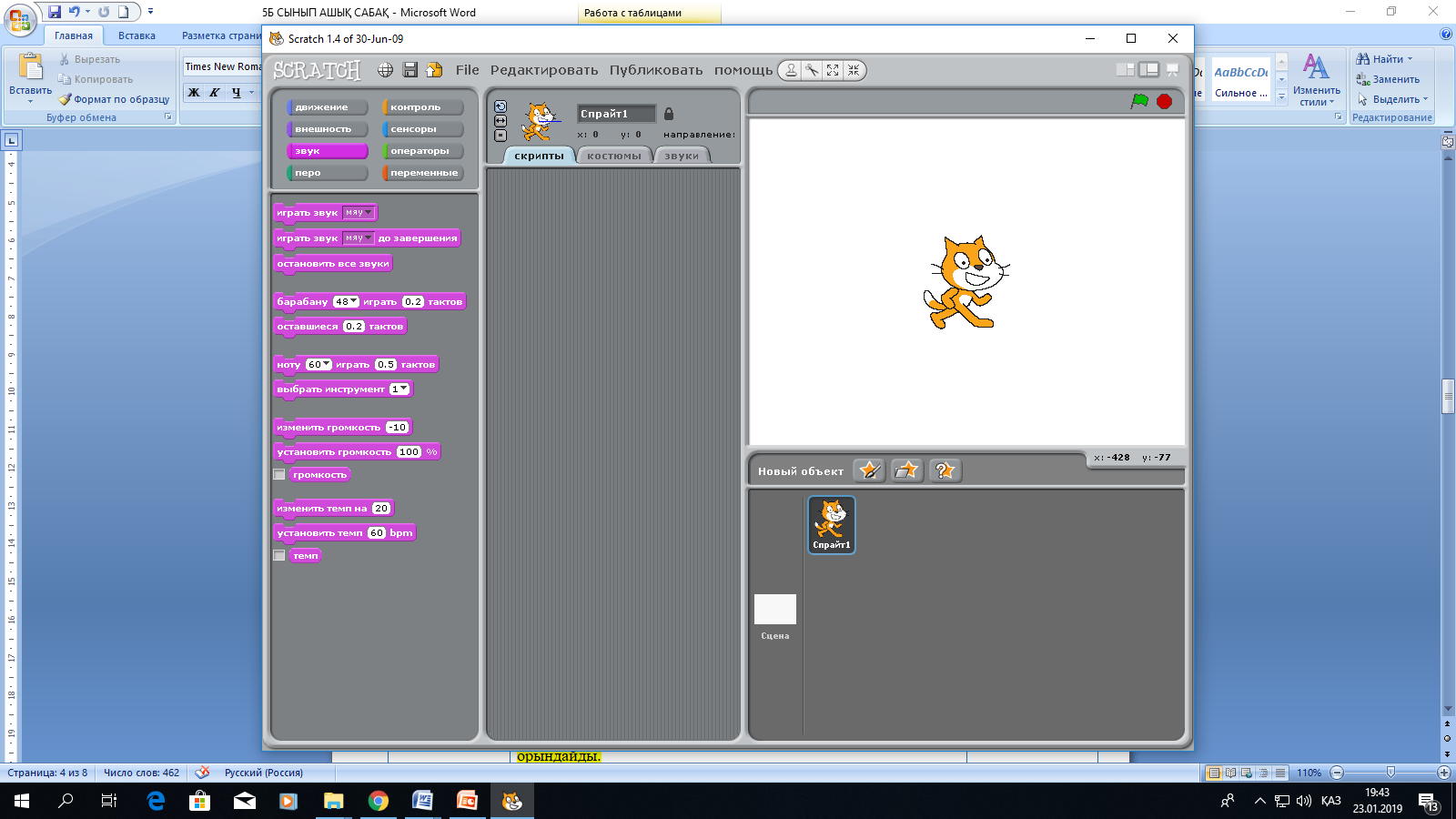Tick the громкость reporter checkbox
Image resolution: width=1456 pixels, height=819 pixels.
click(279, 475)
